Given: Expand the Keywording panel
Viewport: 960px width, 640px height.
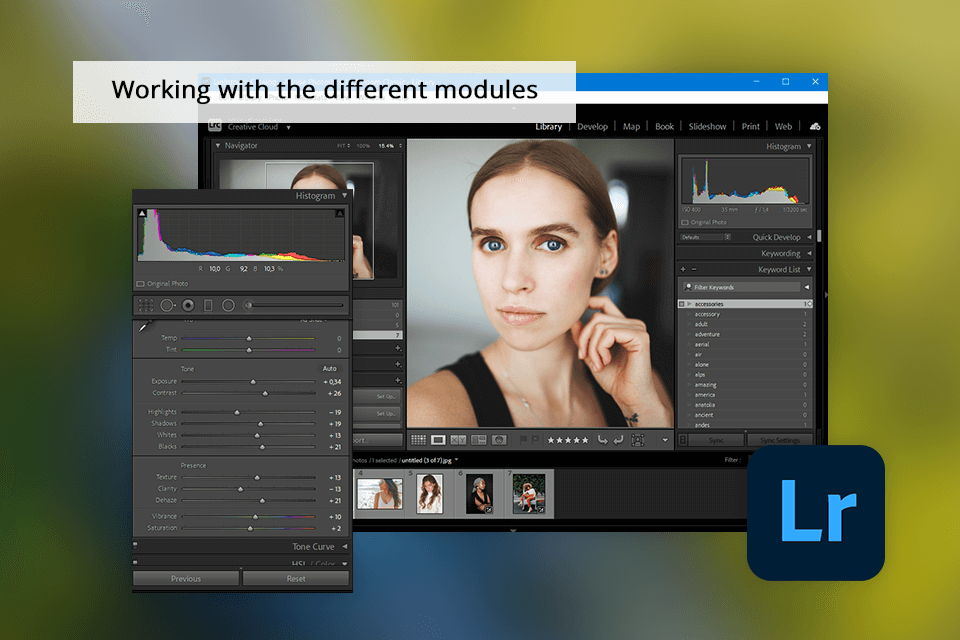Looking at the screenshot, I should tap(809, 253).
